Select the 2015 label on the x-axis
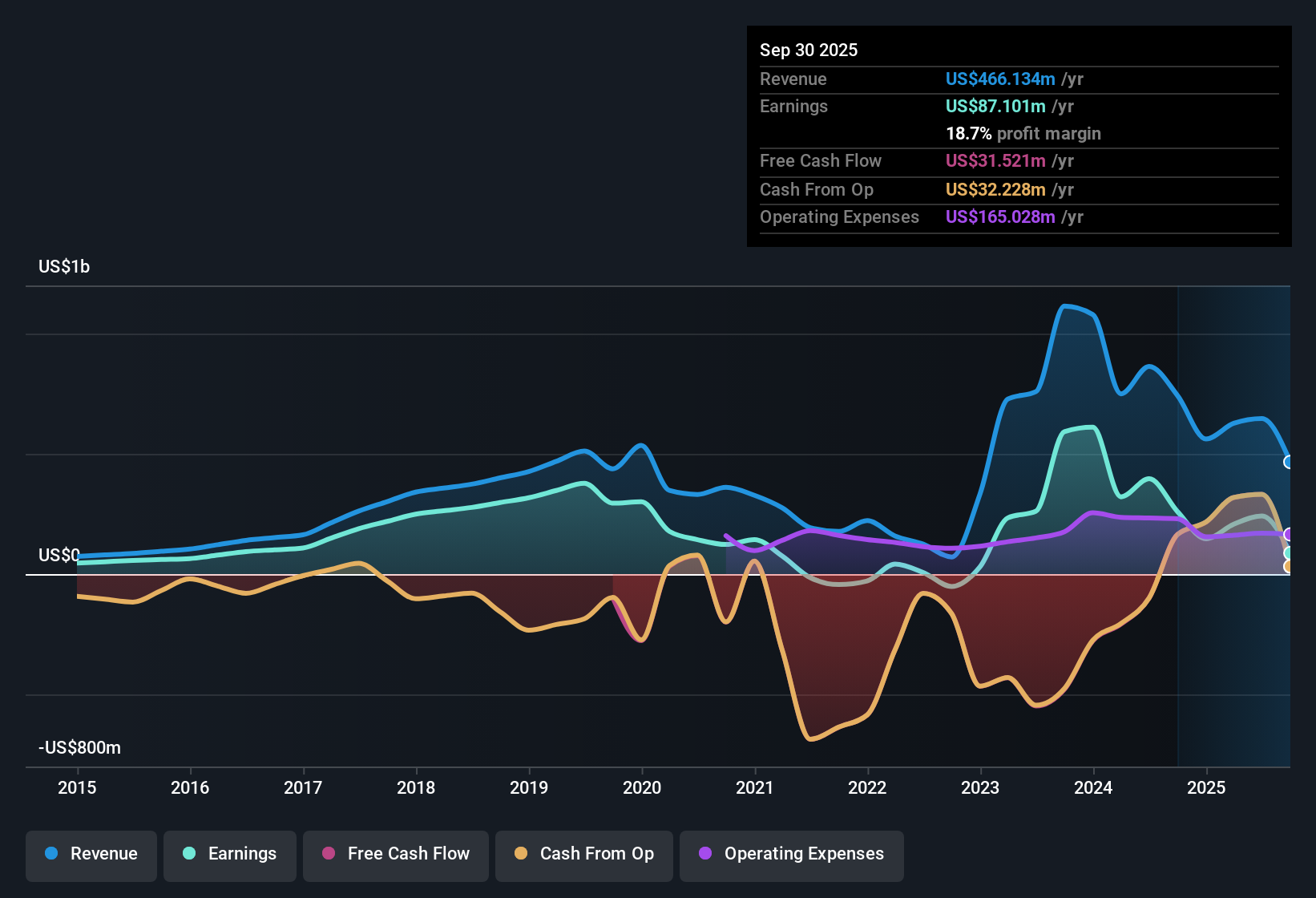 [77, 788]
